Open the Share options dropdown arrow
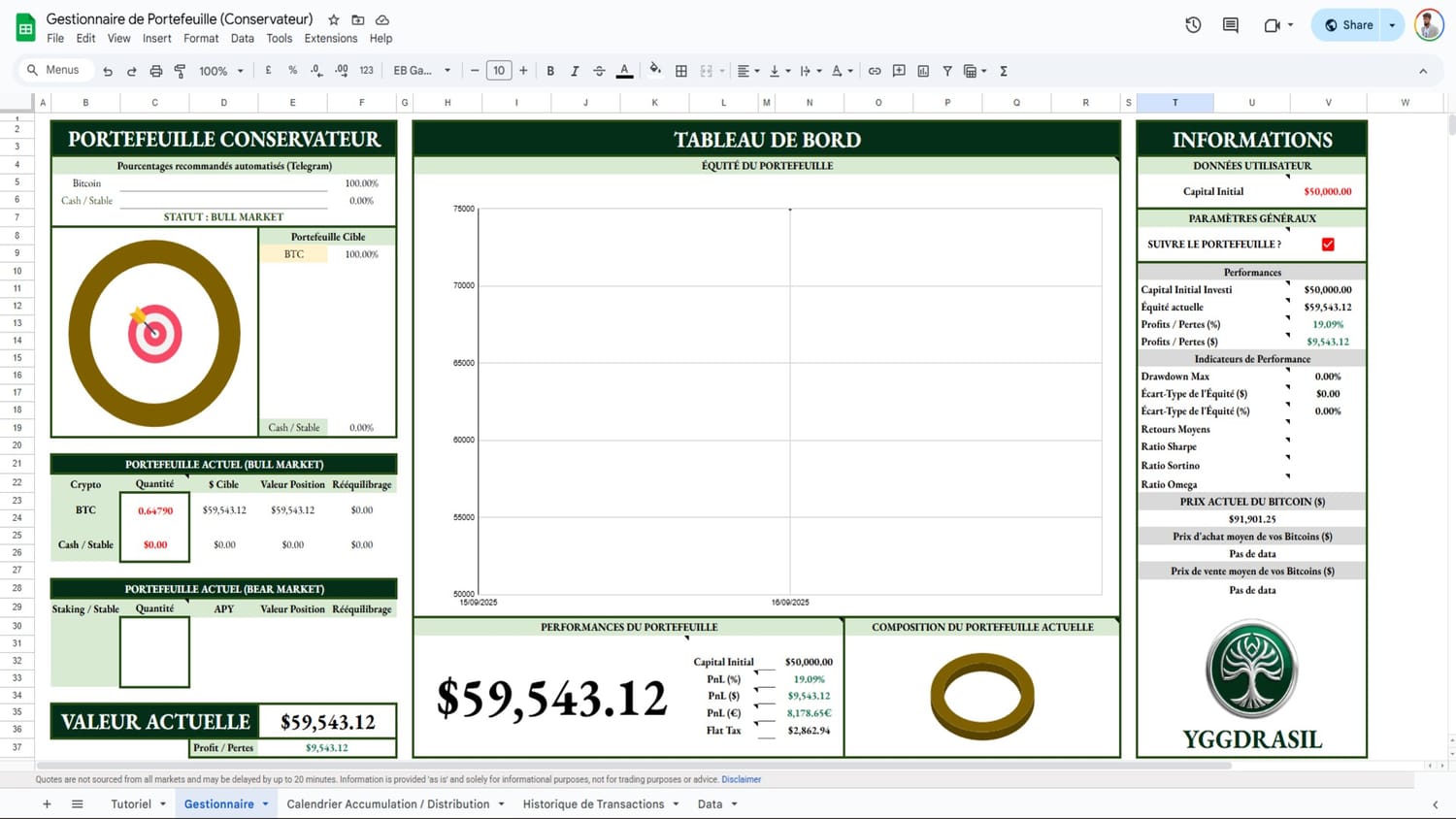The image size is (1456, 819). [1392, 25]
